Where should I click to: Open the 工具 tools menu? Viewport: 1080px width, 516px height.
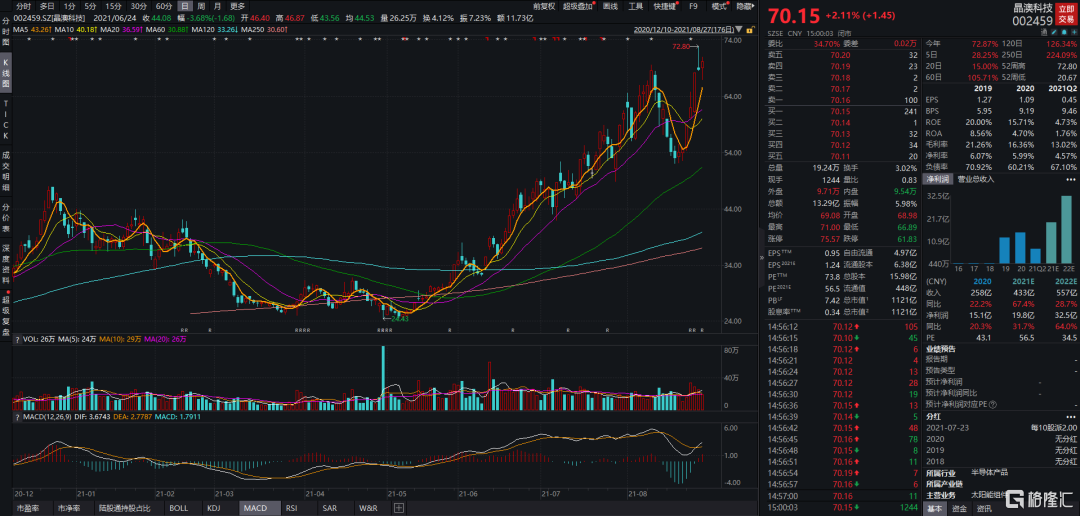coord(636,6)
